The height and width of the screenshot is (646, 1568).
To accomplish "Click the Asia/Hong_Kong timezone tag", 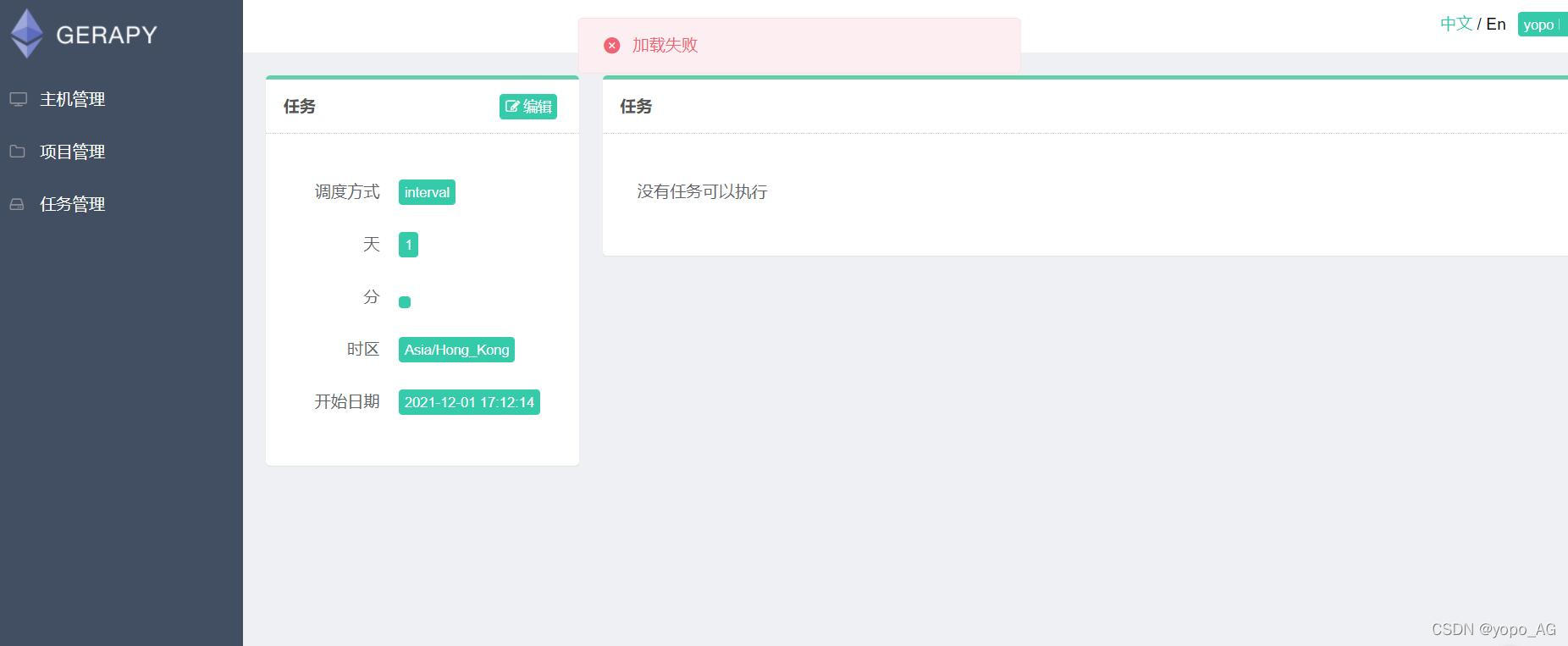I will [455, 349].
